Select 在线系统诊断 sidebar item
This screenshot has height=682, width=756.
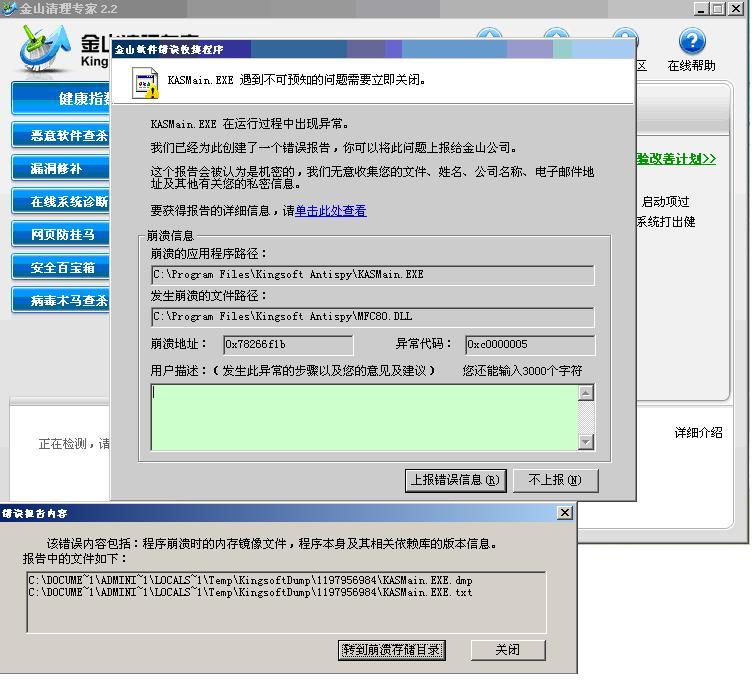62,201
